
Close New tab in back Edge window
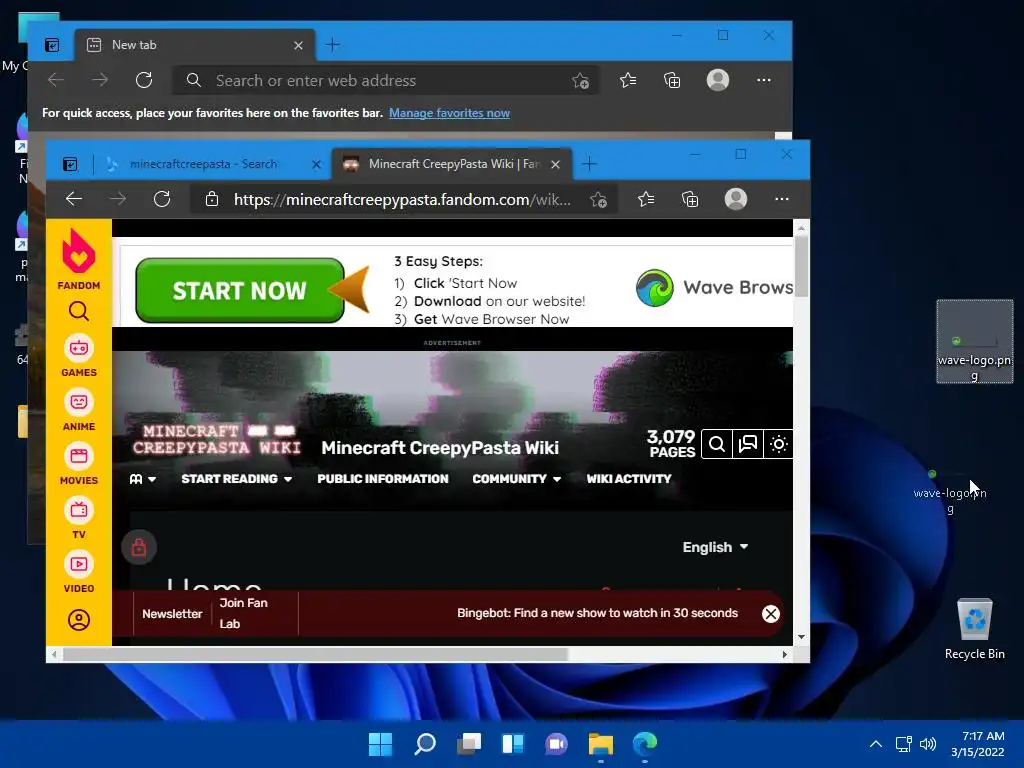pyautogui.click(x=298, y=45)
